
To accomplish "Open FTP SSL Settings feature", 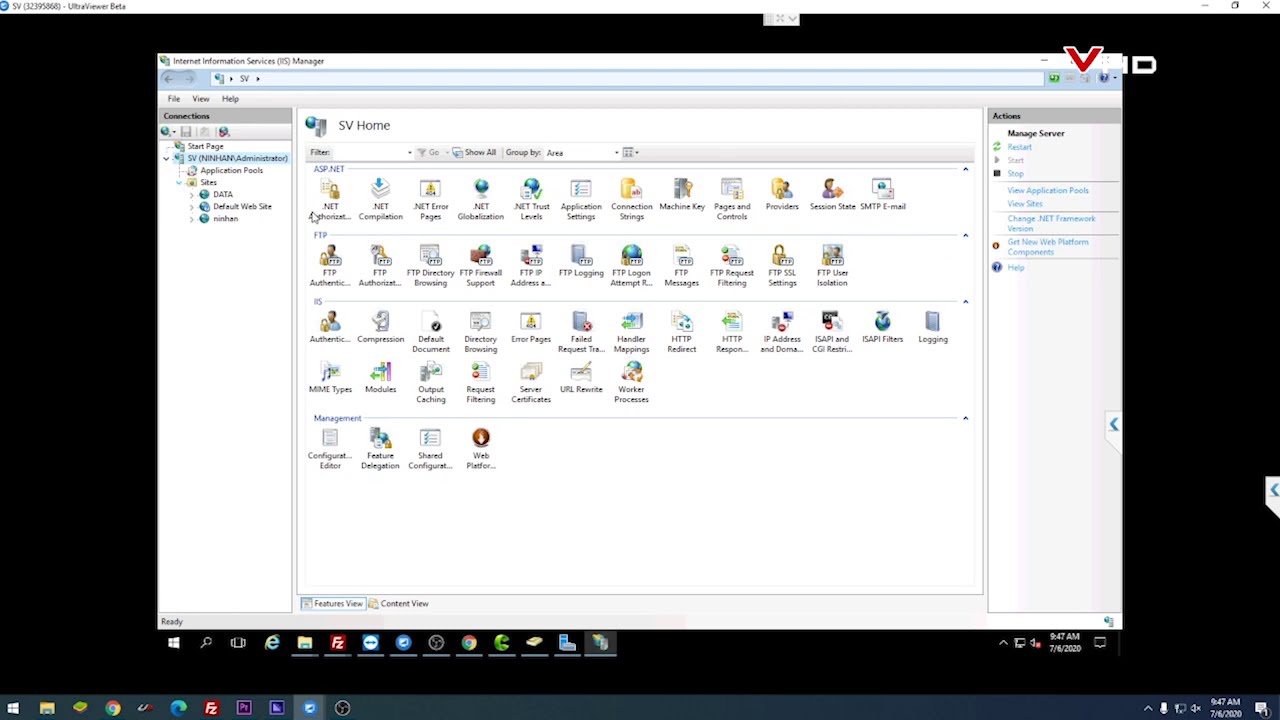I will 782,266.
